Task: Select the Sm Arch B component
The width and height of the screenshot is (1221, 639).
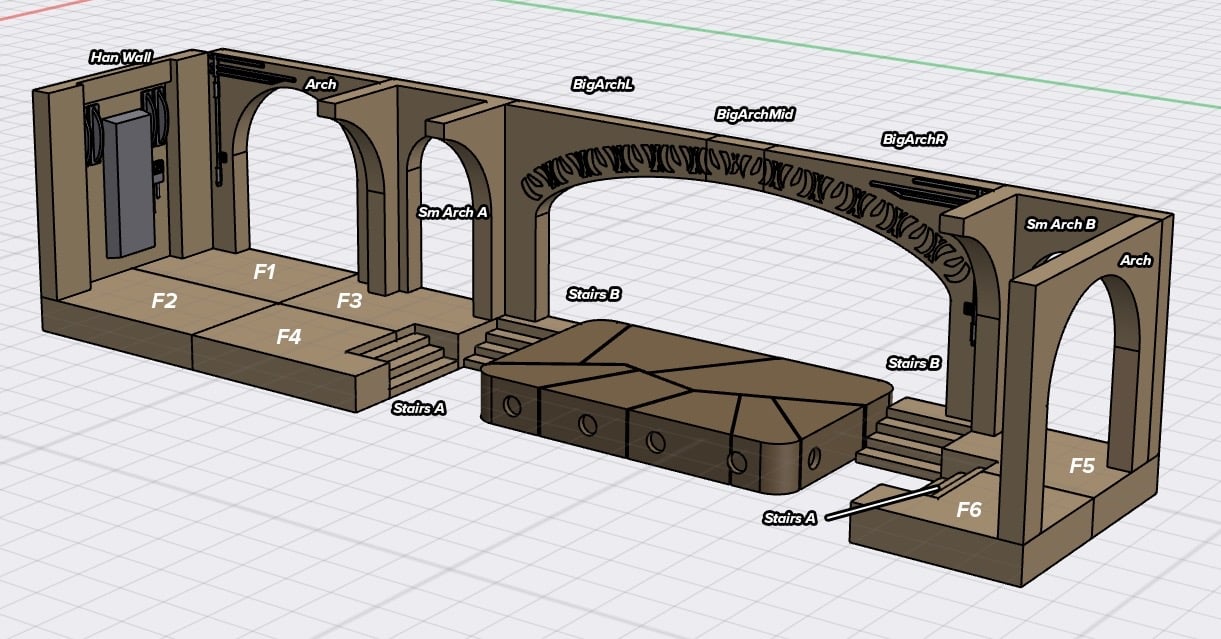Action: click(x=1061, y=226)
